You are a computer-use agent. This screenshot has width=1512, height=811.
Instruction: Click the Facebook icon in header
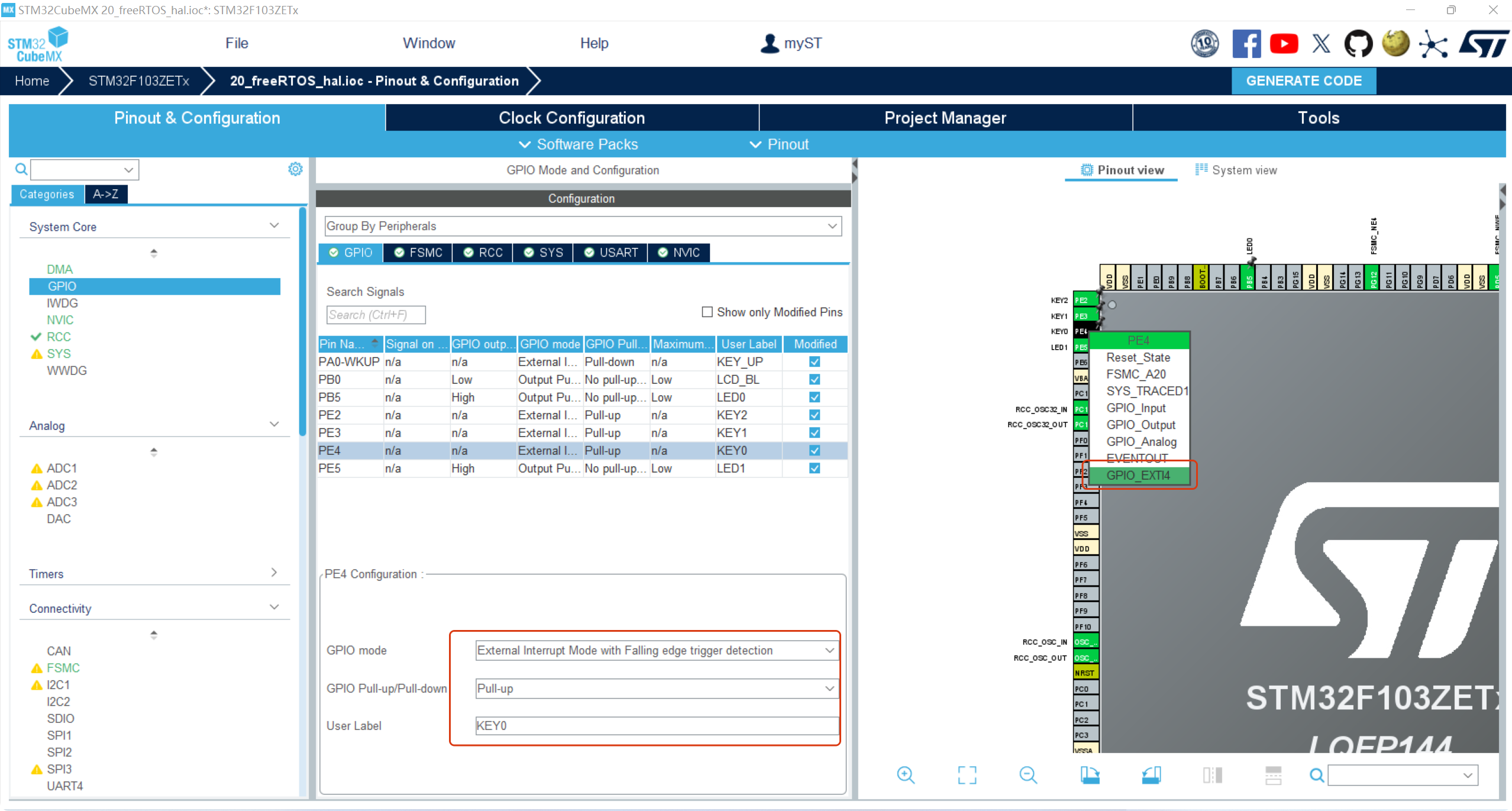1246,44
